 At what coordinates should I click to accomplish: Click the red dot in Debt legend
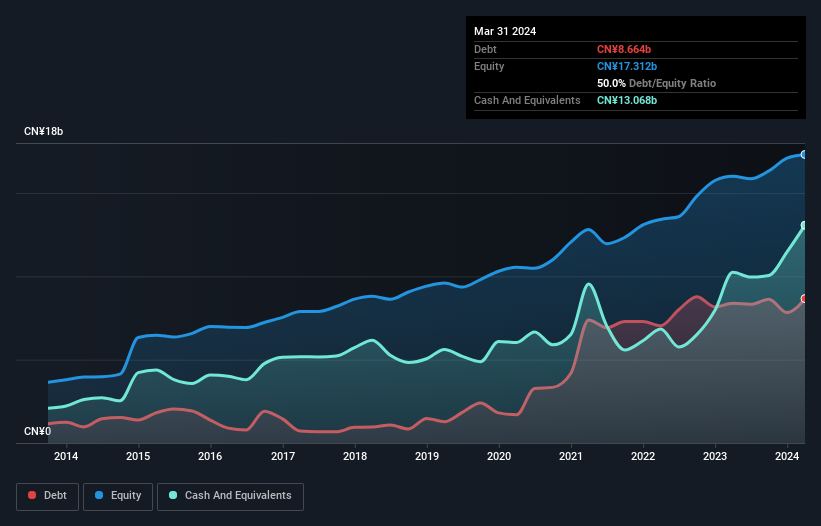coord(32,495)
